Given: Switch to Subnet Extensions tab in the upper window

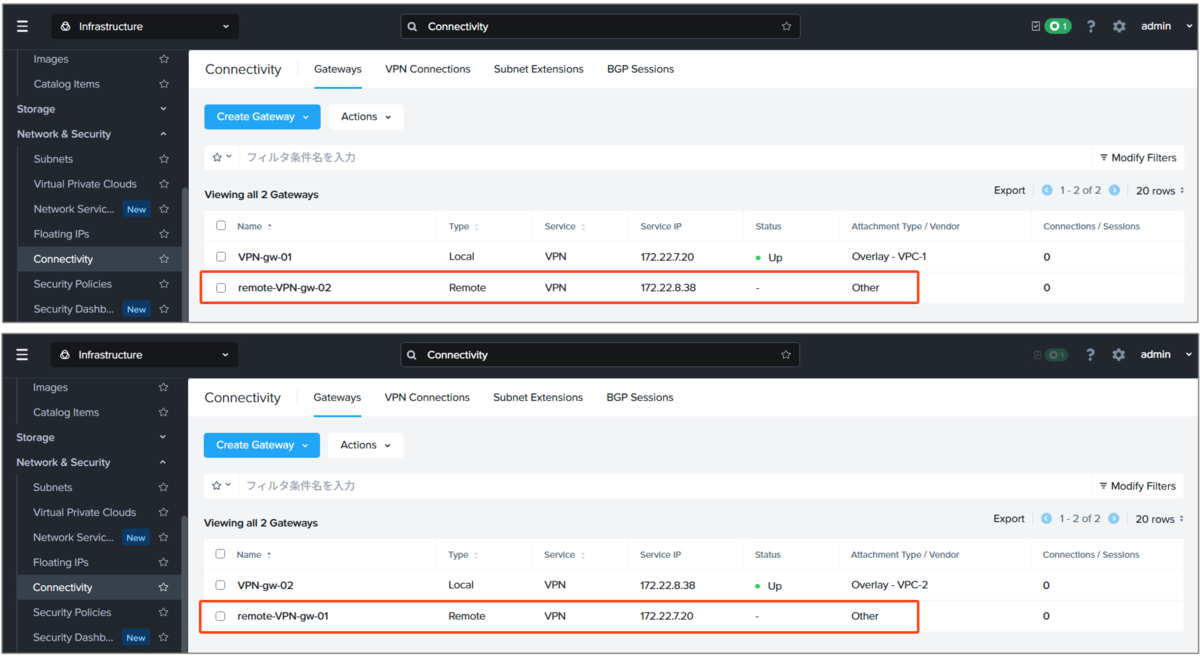Looking at the screenshot, I should [x=538, y=69].
